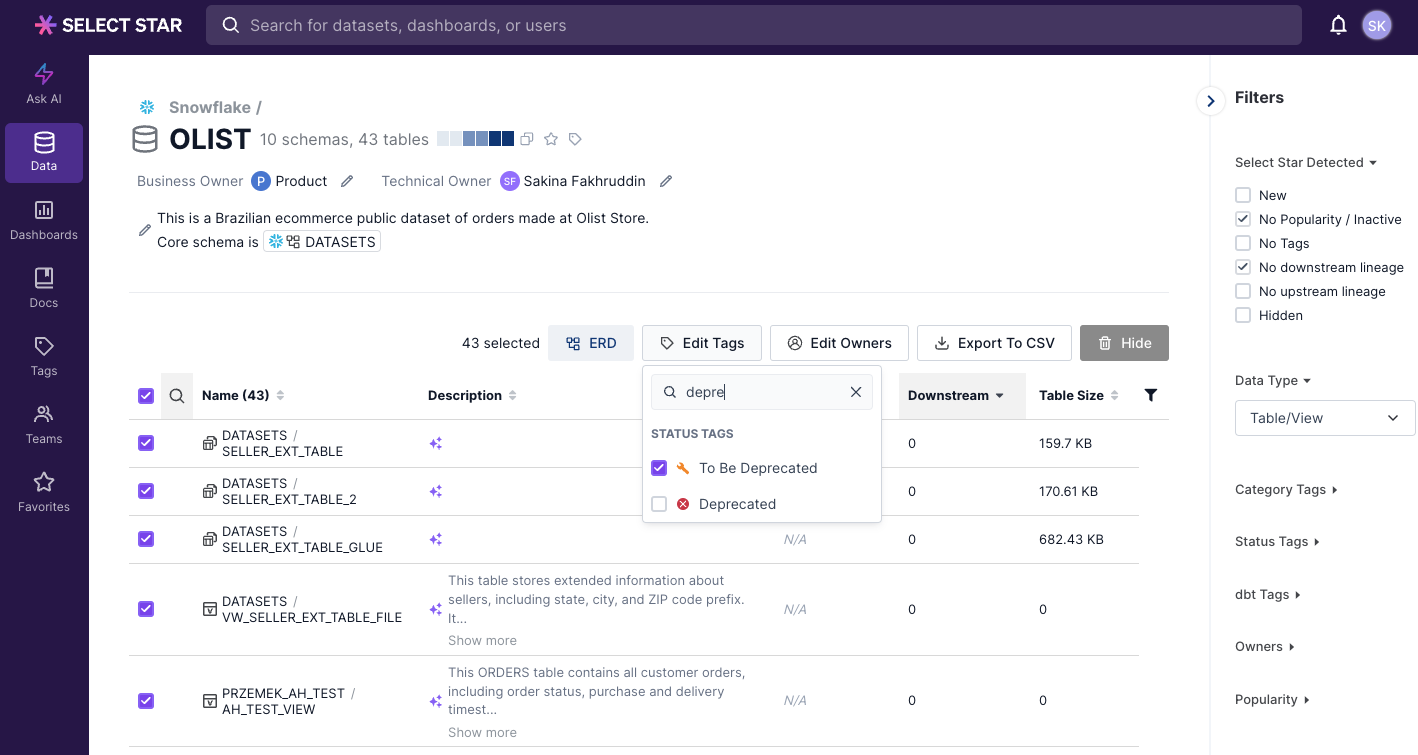Click the table search magnifier icon

[x=177, y=396]
